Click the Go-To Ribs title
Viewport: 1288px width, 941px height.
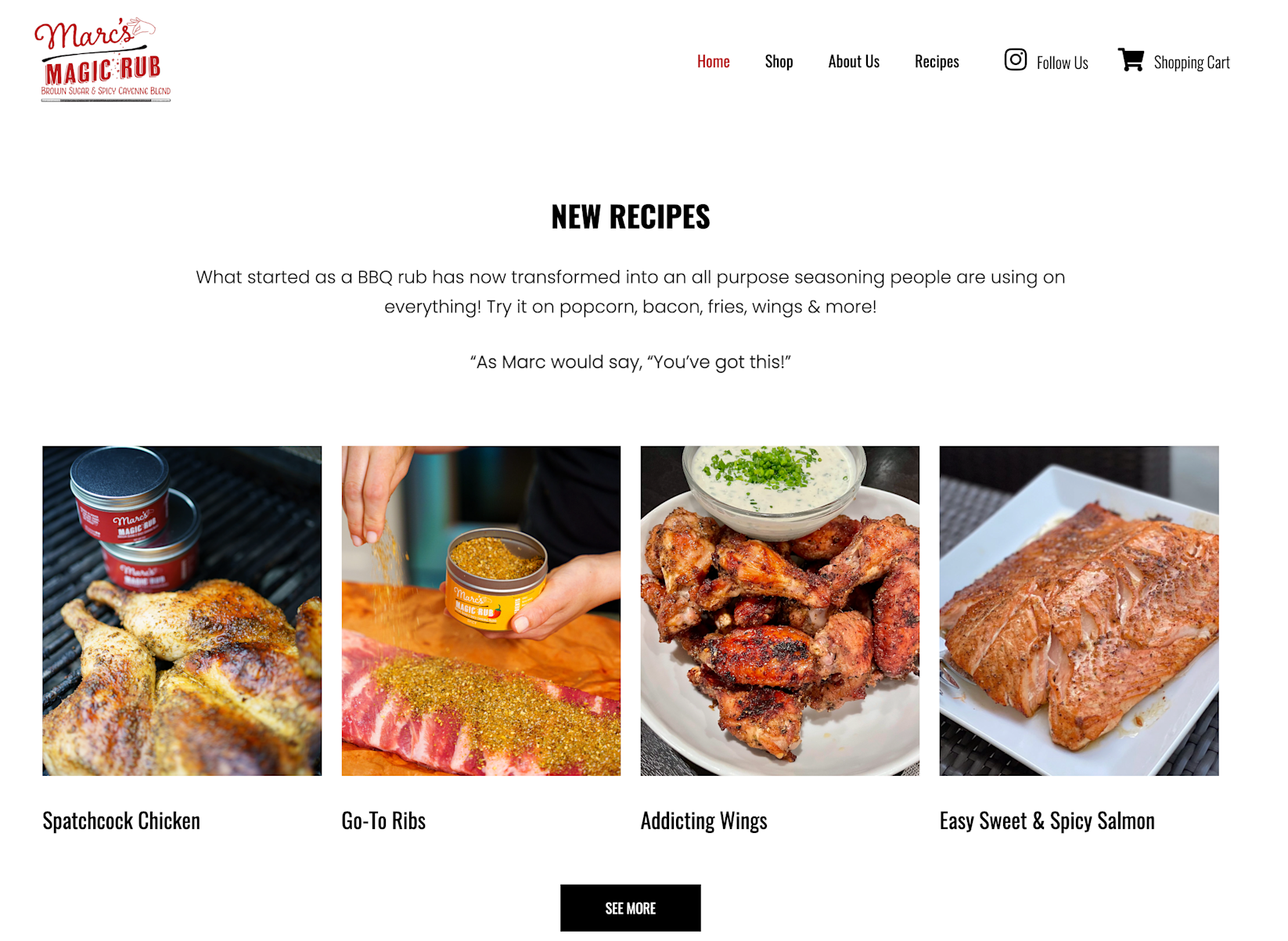[x=383, y=820]
